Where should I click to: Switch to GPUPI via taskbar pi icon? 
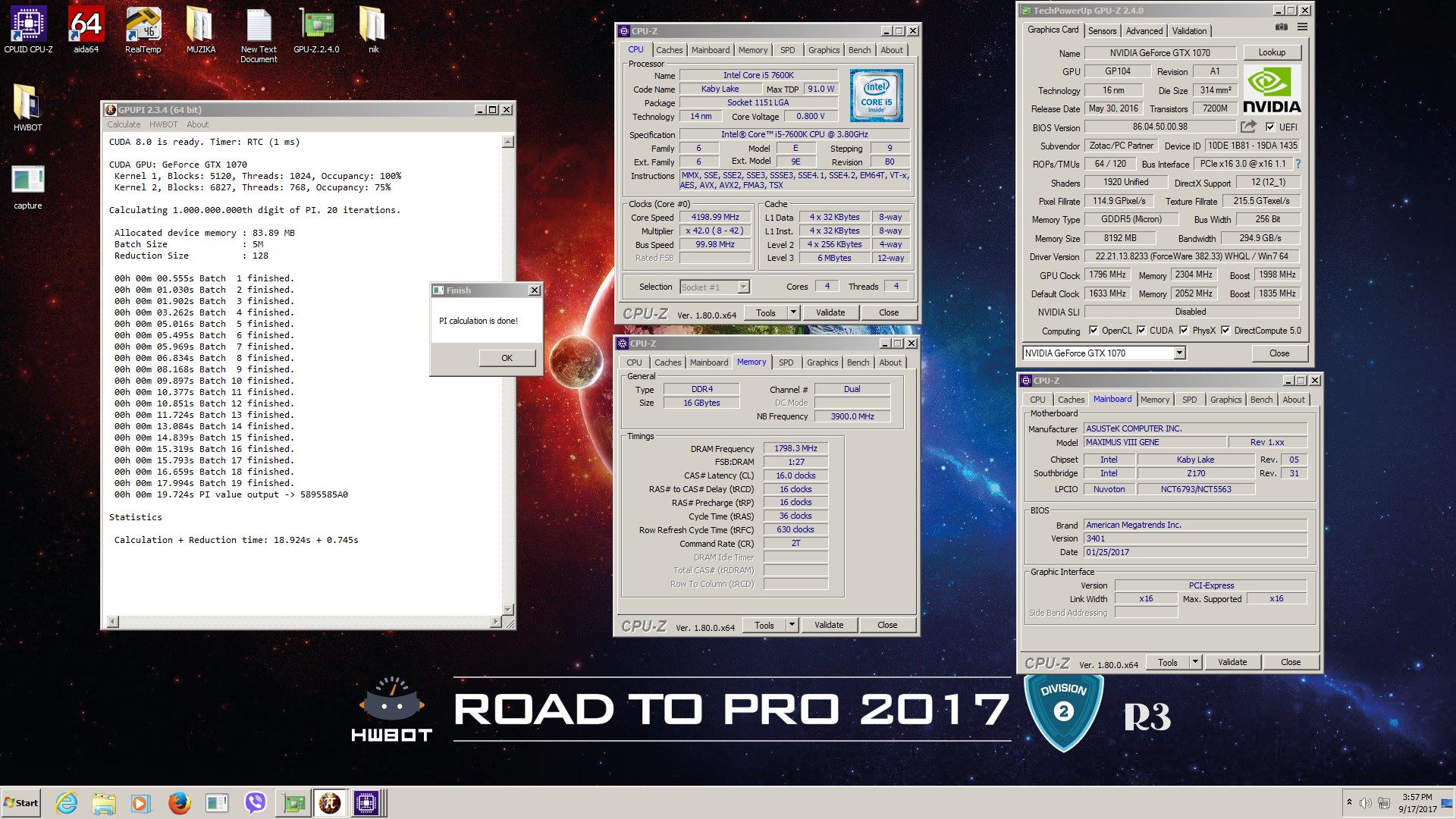pos(330,803)
